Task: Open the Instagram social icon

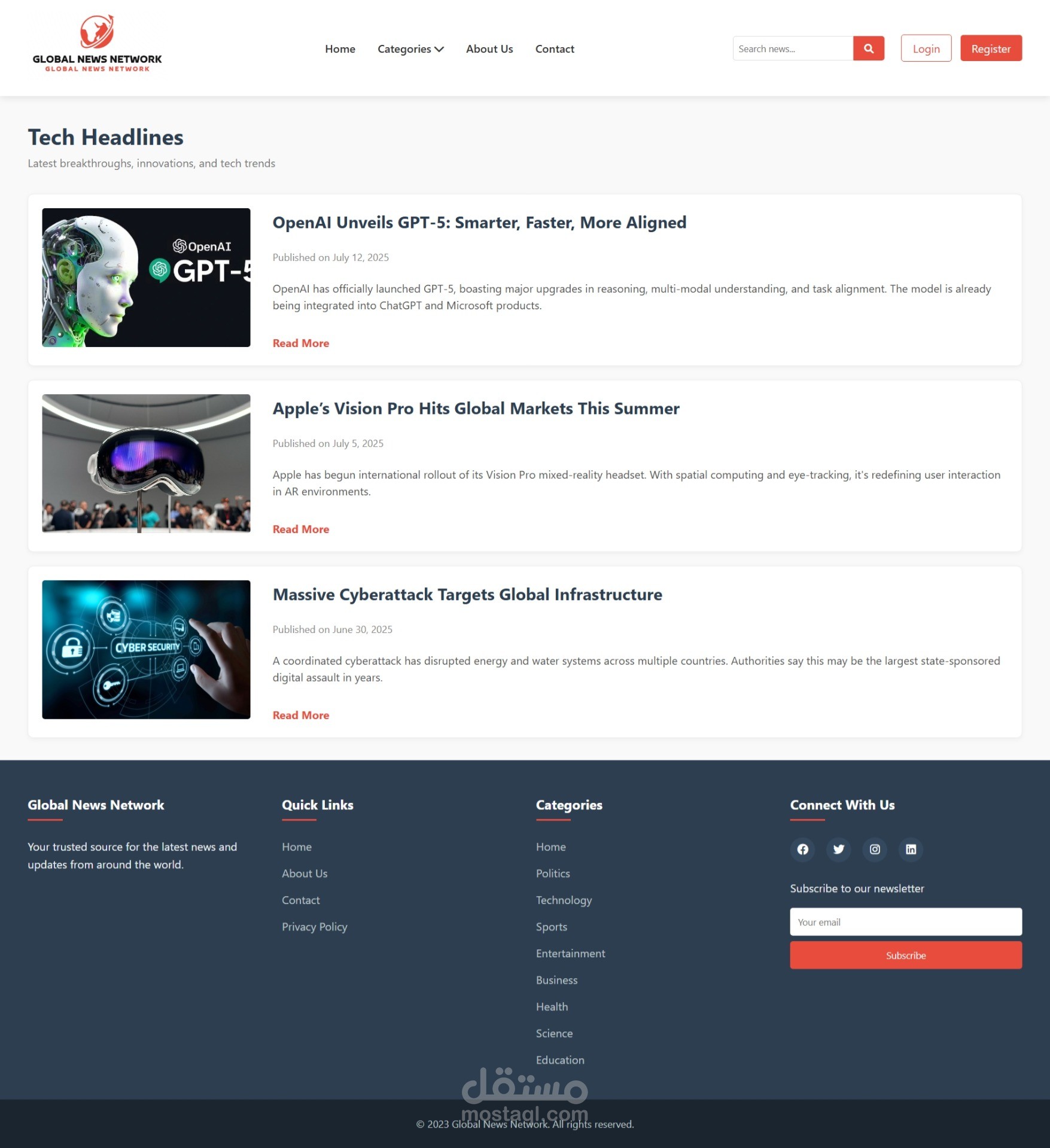Action: click(x=874, y=849)
